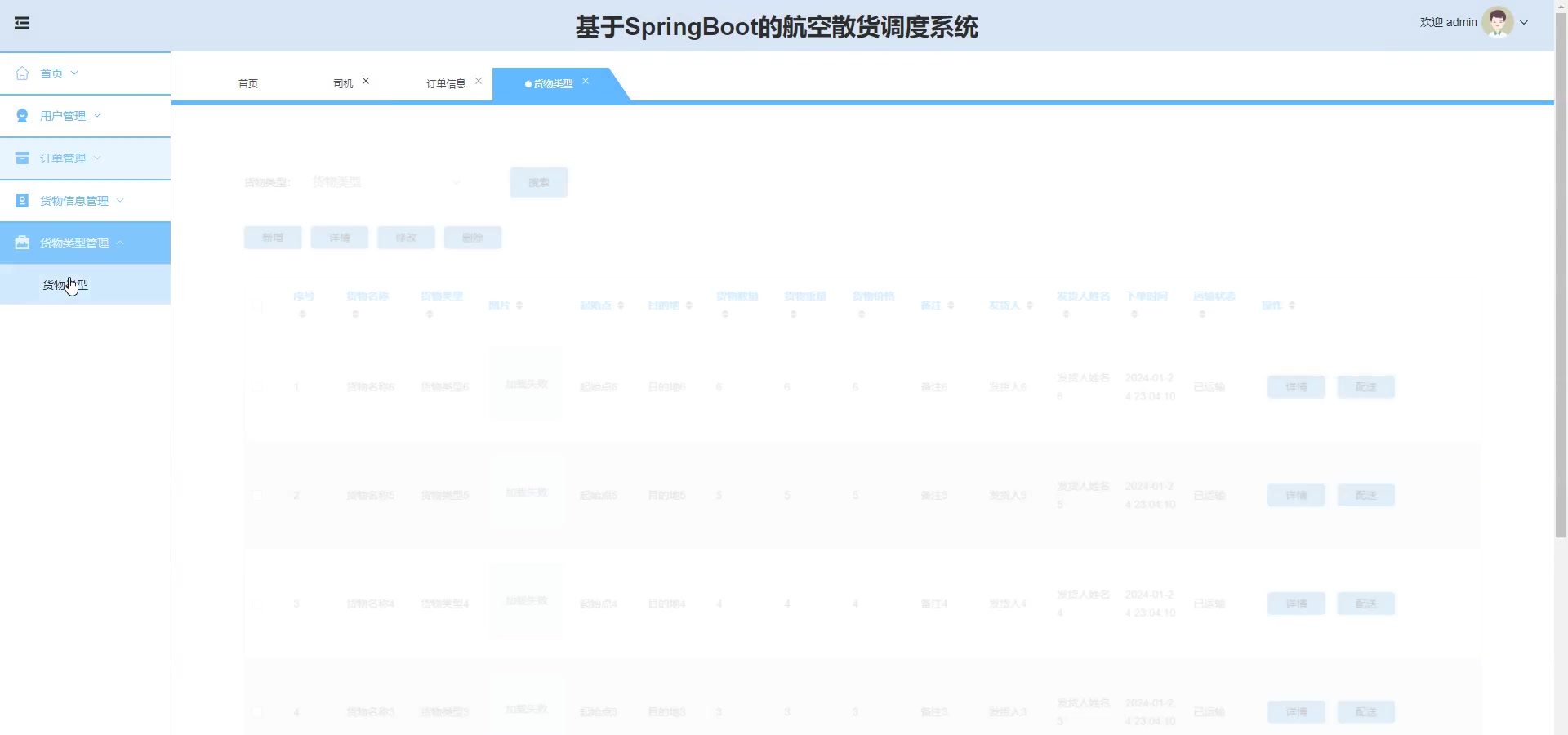The width and height of the screenshot is (1568, 735).
Task: Expand the 首页 sidebar menu chevron
Action: (x=74, y=73)
